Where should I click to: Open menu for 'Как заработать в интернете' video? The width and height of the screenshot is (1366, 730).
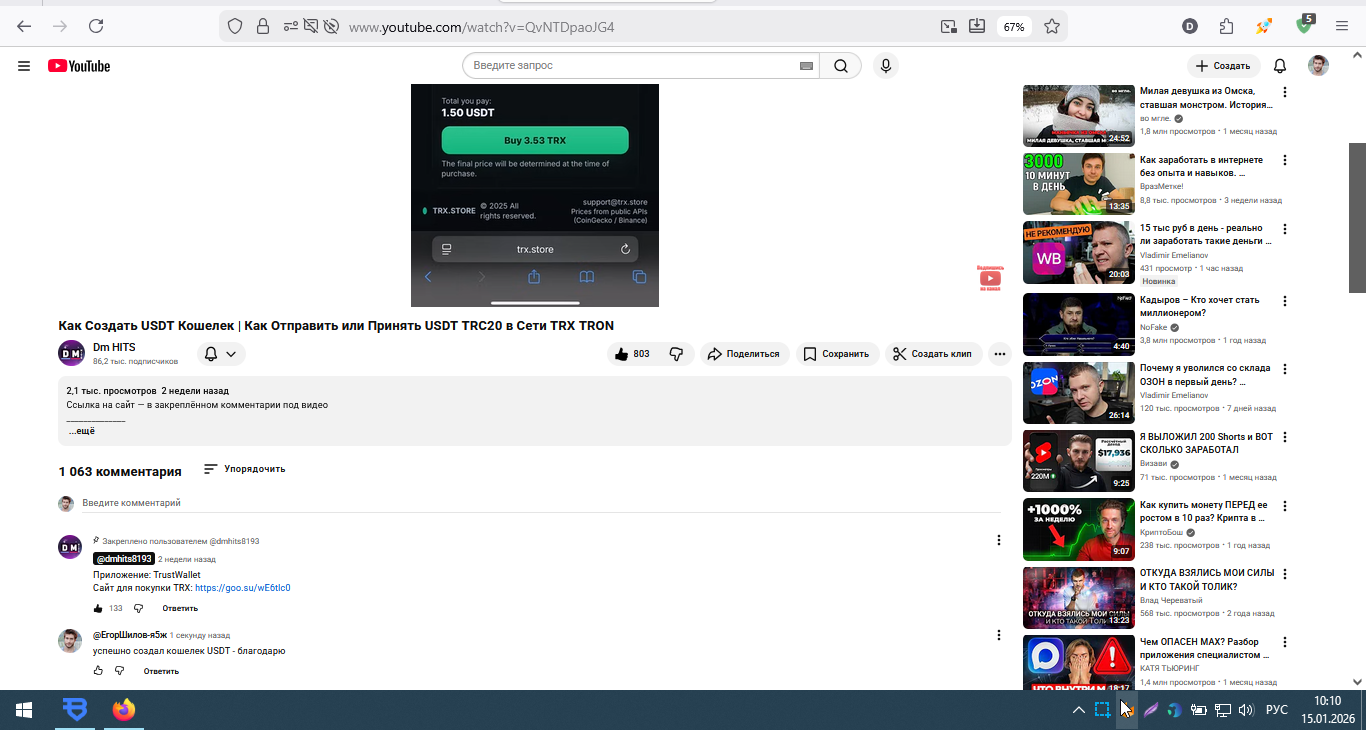1285,160
